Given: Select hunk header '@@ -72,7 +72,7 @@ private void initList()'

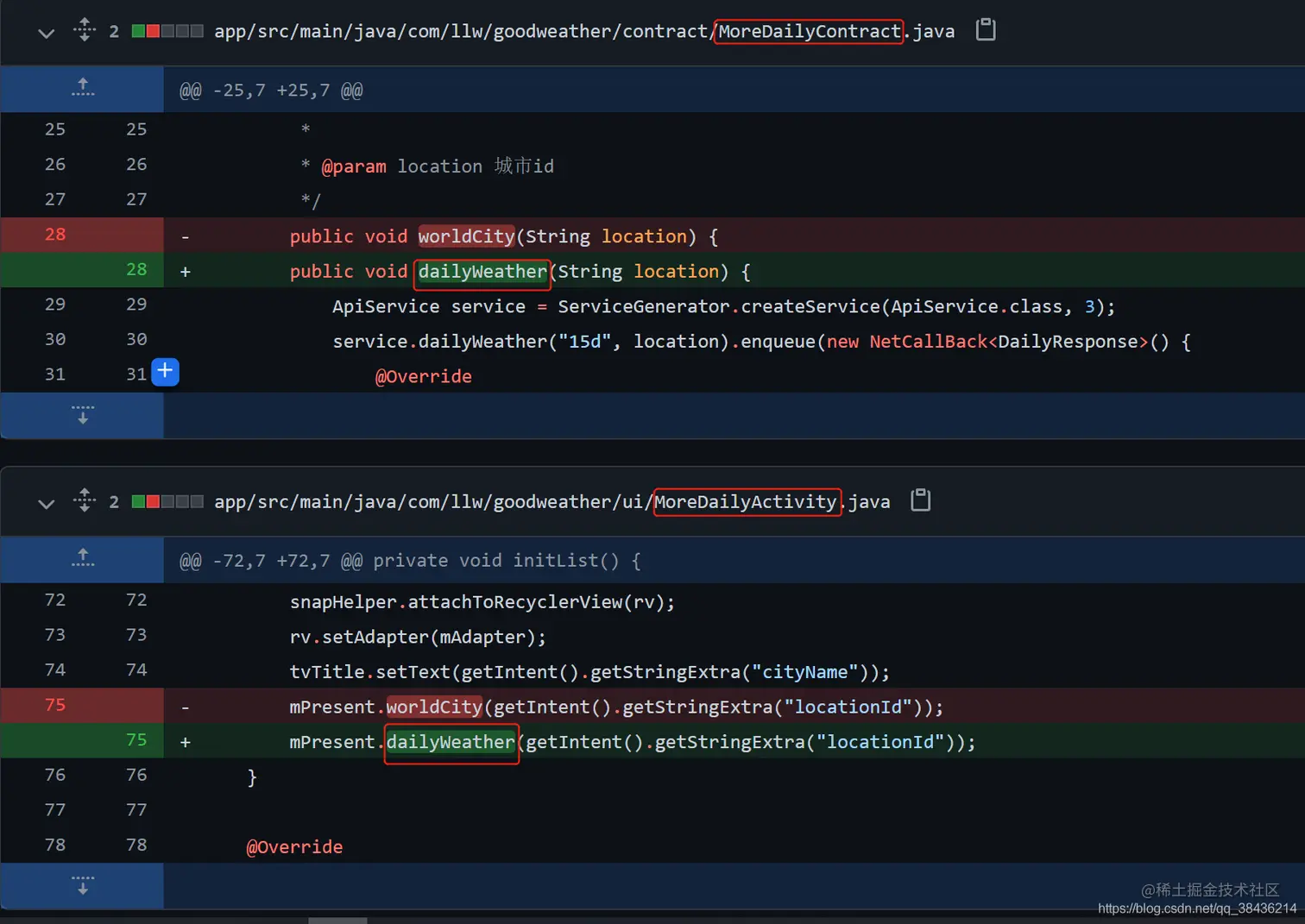Looking at the screenshot, I should [x=410, y=561].
